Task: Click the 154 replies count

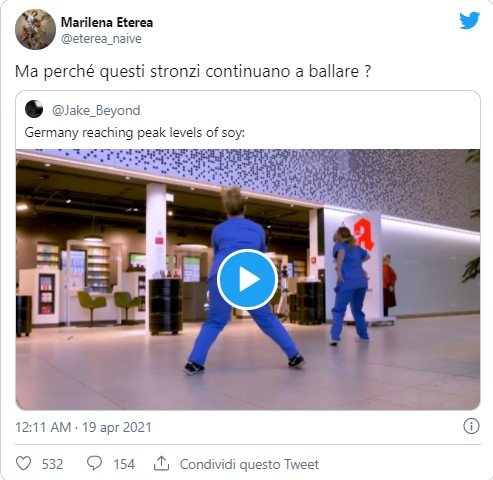Action: (124, 464)
